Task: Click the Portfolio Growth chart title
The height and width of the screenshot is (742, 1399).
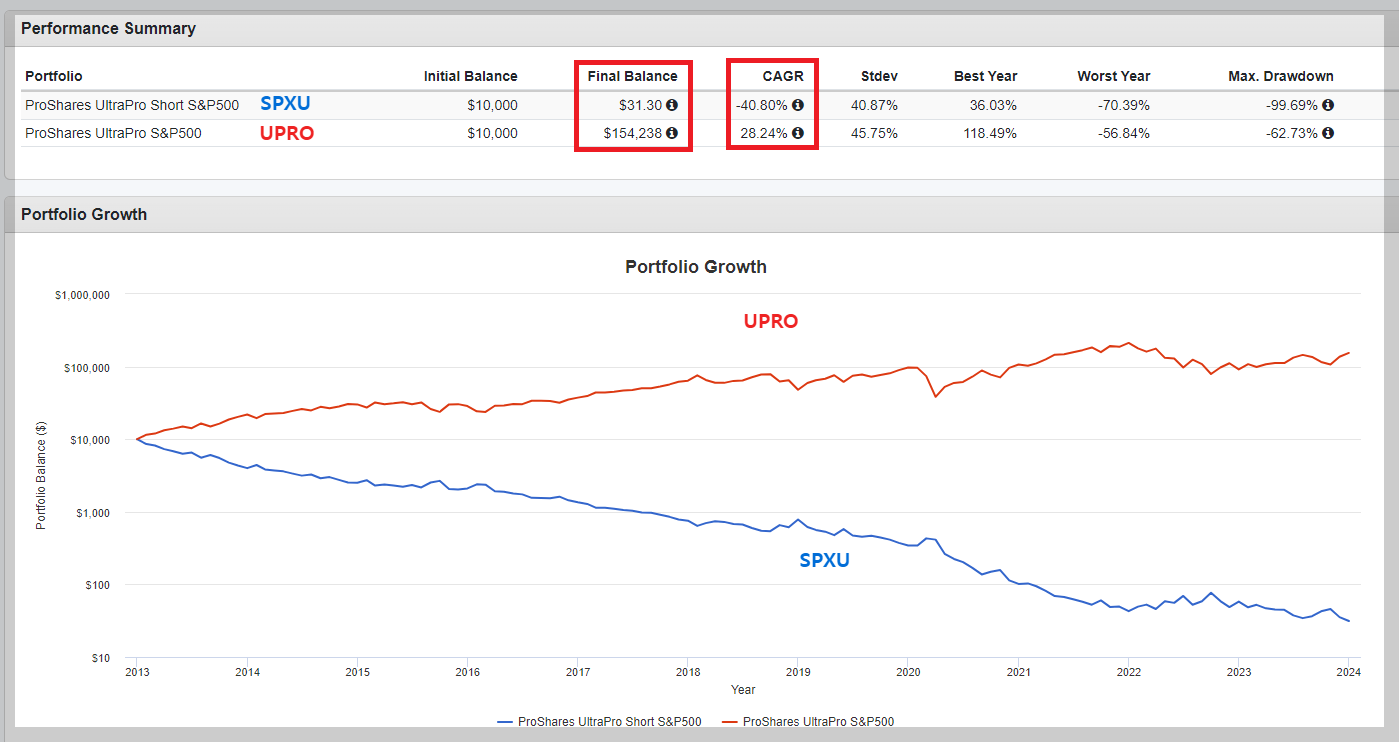Action: click(696, 267)
